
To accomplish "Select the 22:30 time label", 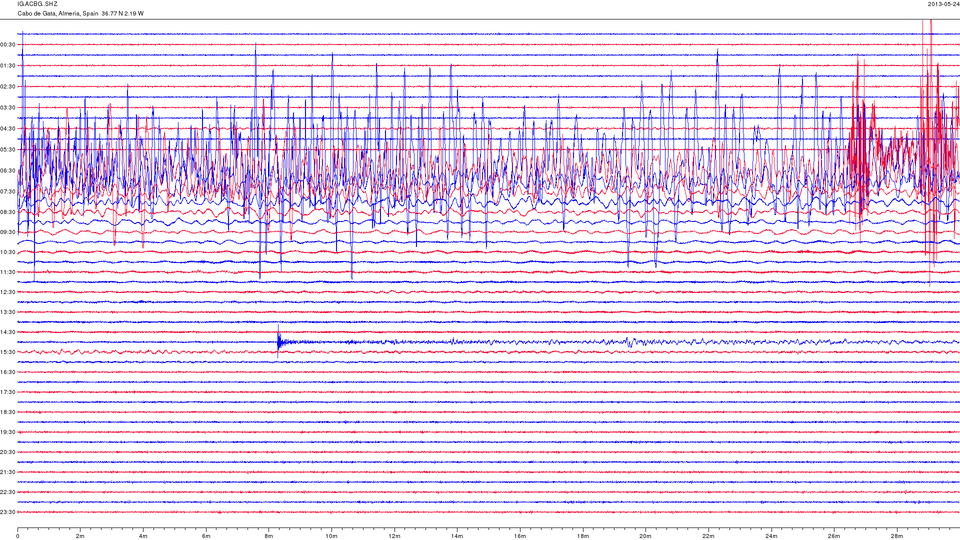I will click(7, 492).
